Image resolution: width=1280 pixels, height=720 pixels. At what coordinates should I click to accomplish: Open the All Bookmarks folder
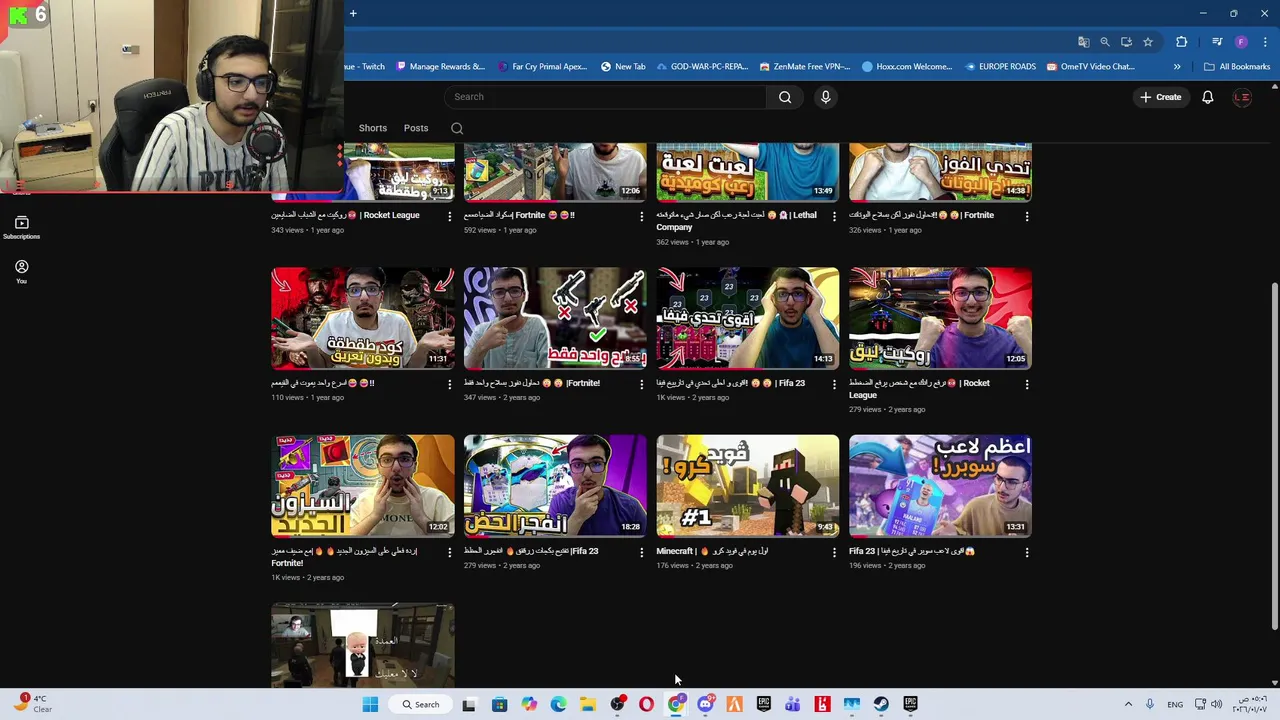coord(1237,67)
